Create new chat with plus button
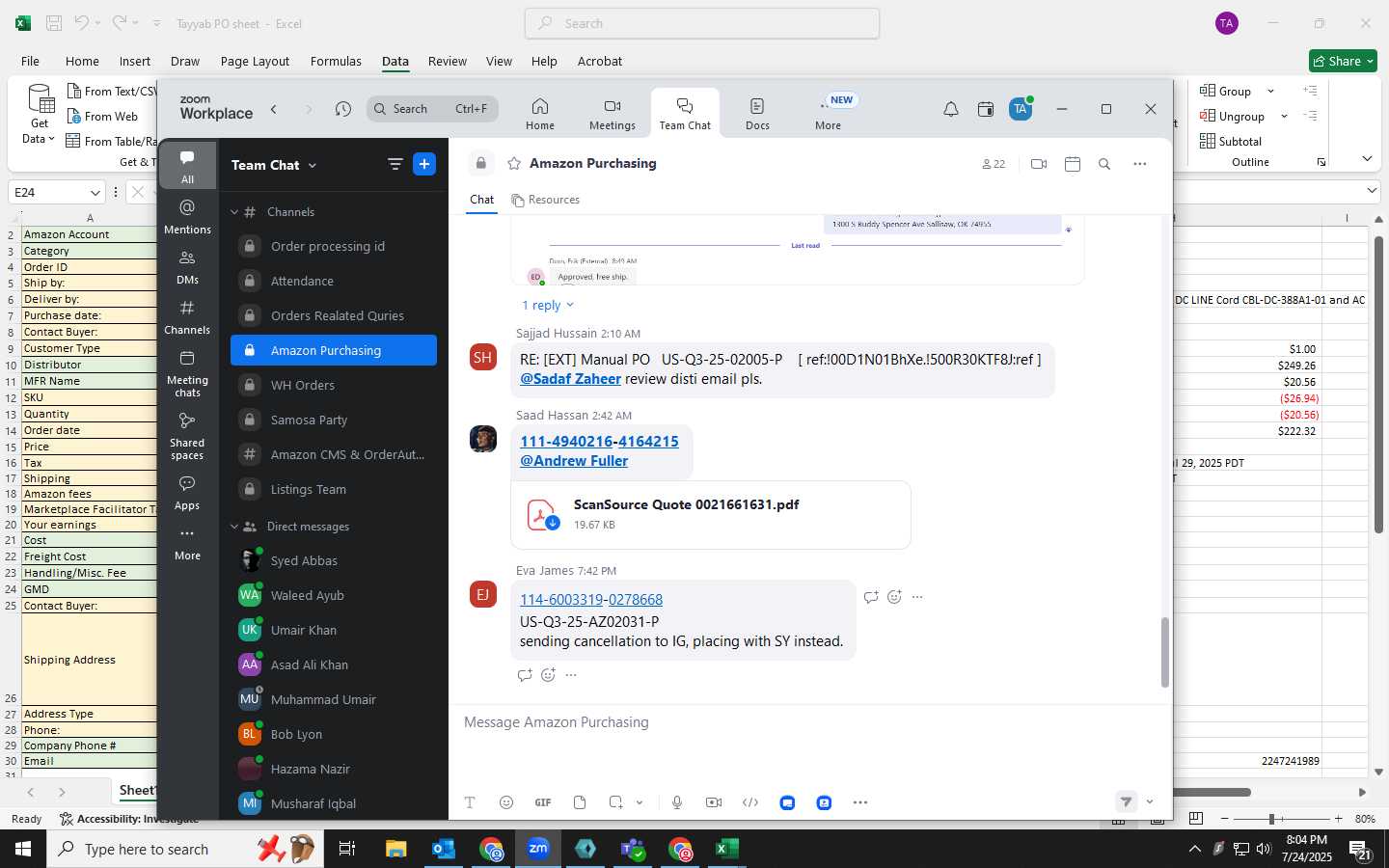Screen dimensions: 1389x868 (x=424, y=164)
